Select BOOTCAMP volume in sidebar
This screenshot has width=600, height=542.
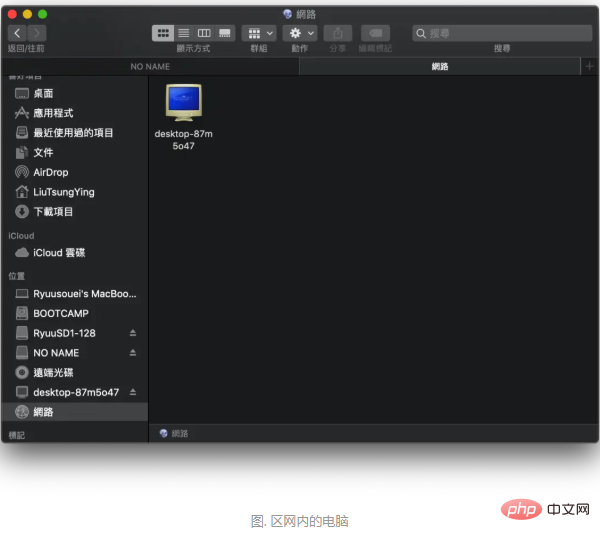tap(75, 313)
